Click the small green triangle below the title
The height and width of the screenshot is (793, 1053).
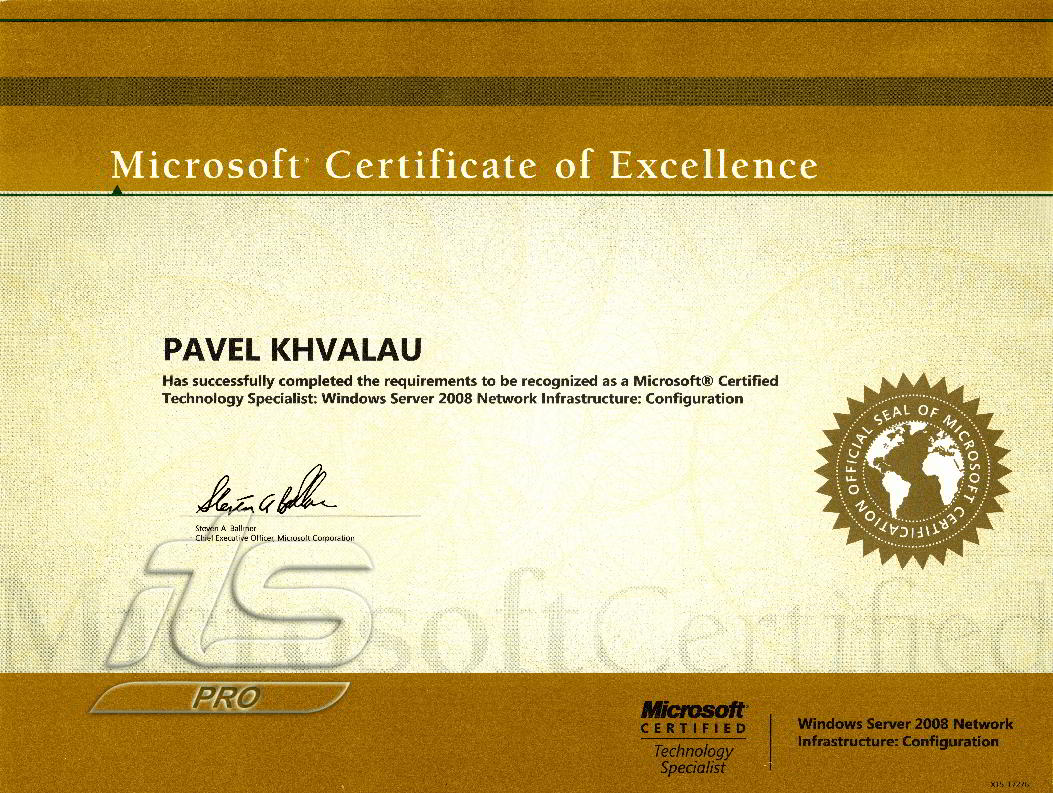(117, 189)
